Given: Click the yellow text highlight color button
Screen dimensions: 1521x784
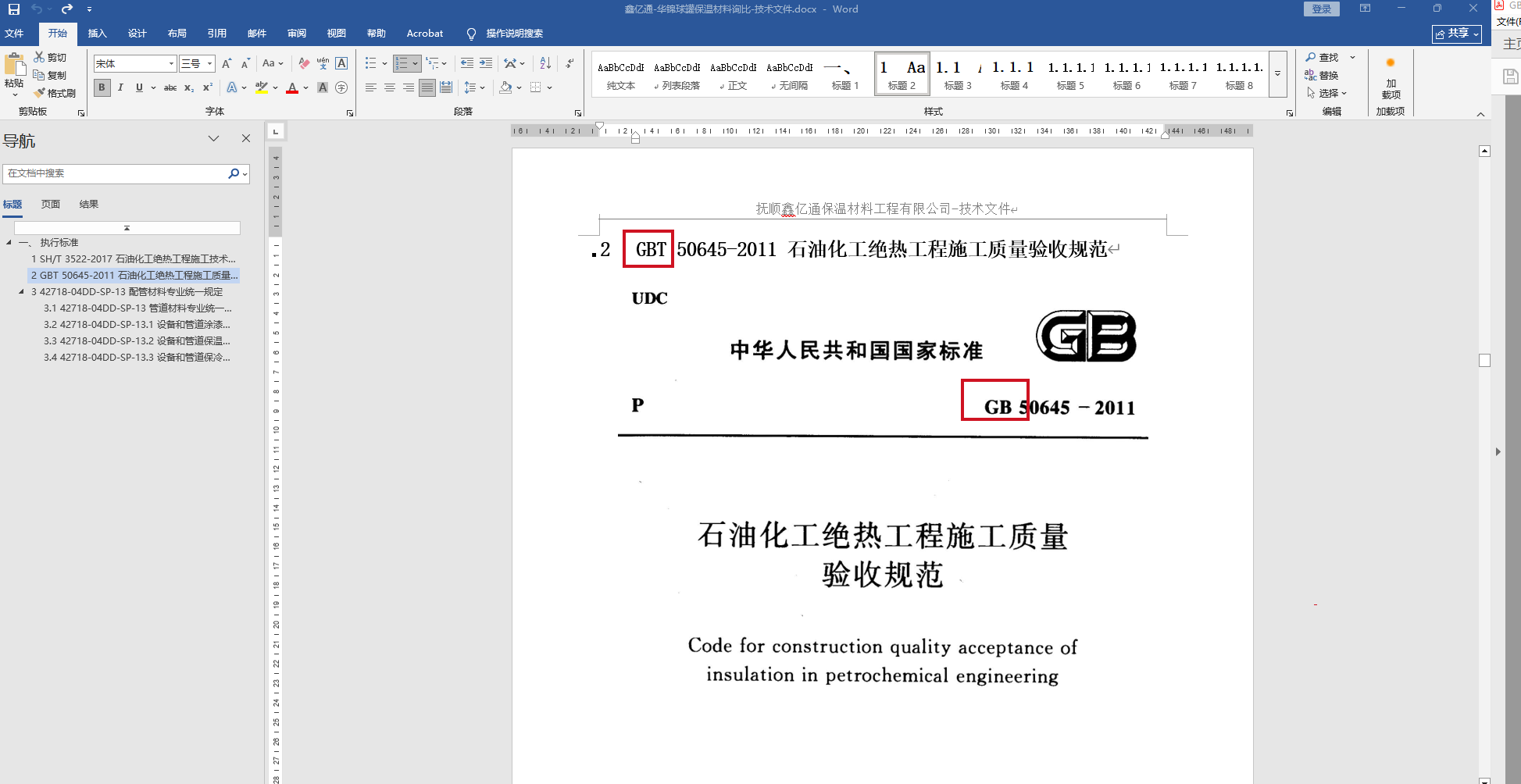Looking at the screenshot, I should click(262, 87).
